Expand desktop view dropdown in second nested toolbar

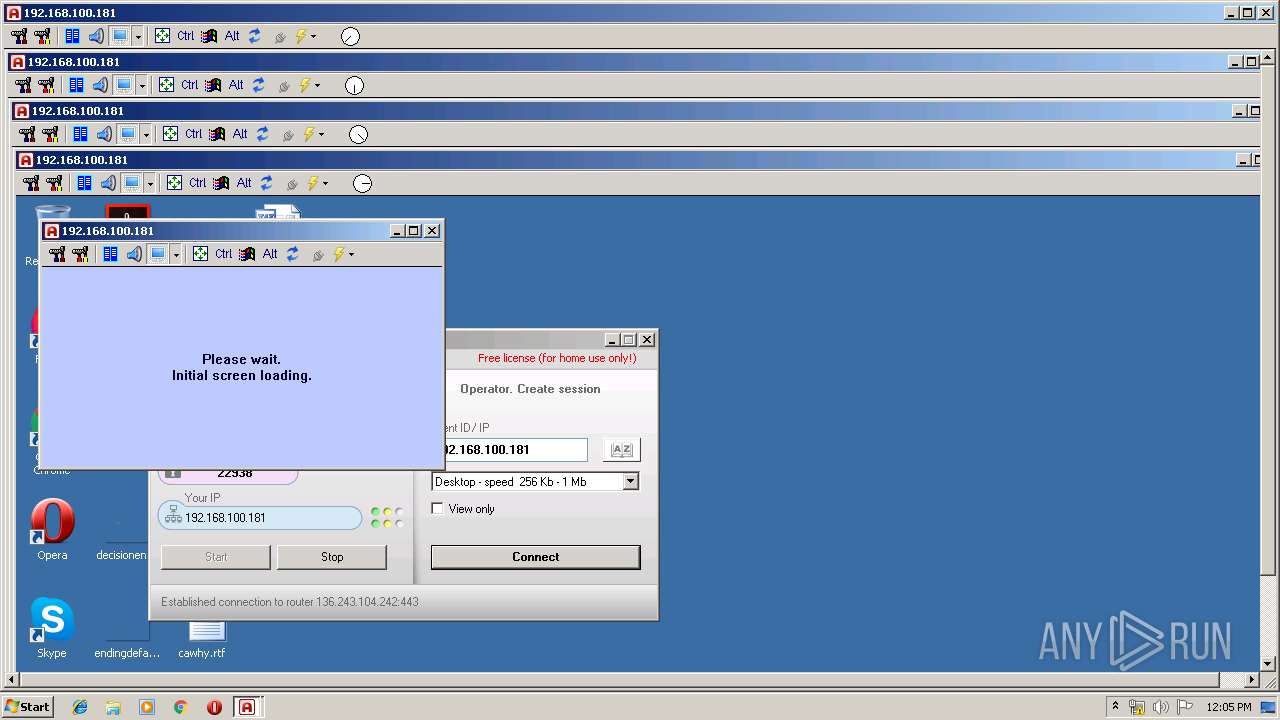pyautogui.click(x=142, y=85)
